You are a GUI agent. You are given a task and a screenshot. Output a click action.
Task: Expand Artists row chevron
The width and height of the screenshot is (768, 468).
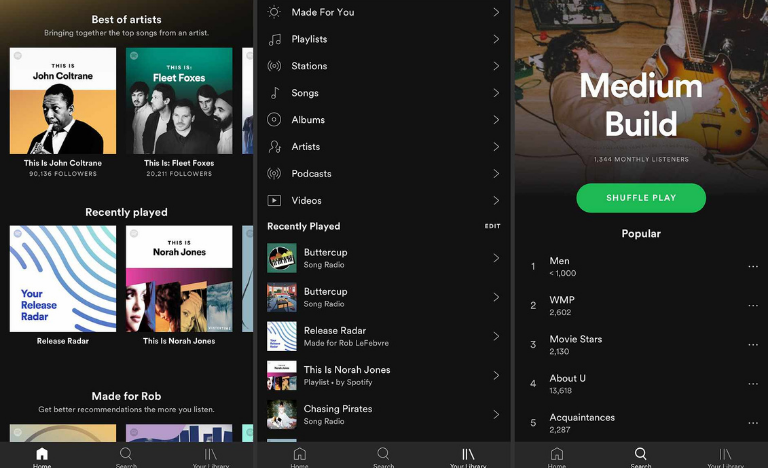click(x=496, y=147)
